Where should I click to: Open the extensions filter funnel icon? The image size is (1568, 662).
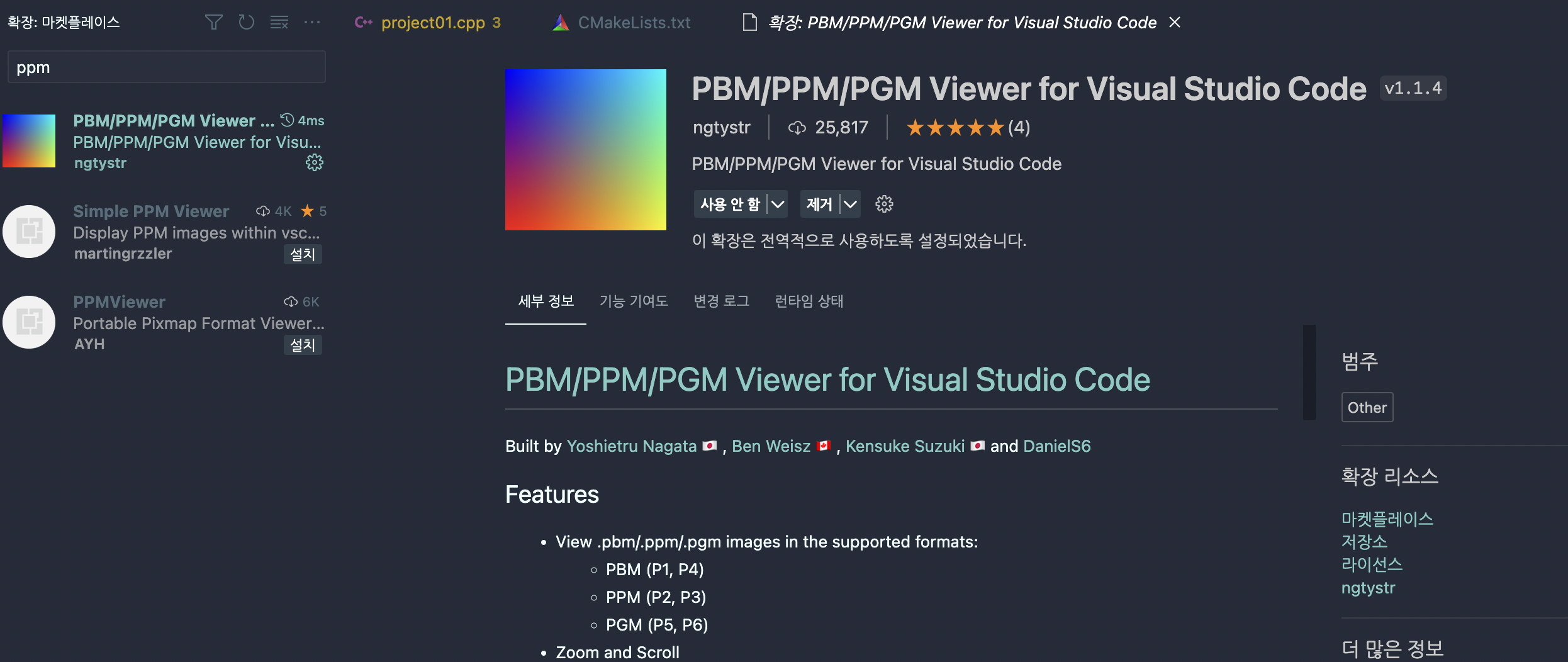(214, 23)
